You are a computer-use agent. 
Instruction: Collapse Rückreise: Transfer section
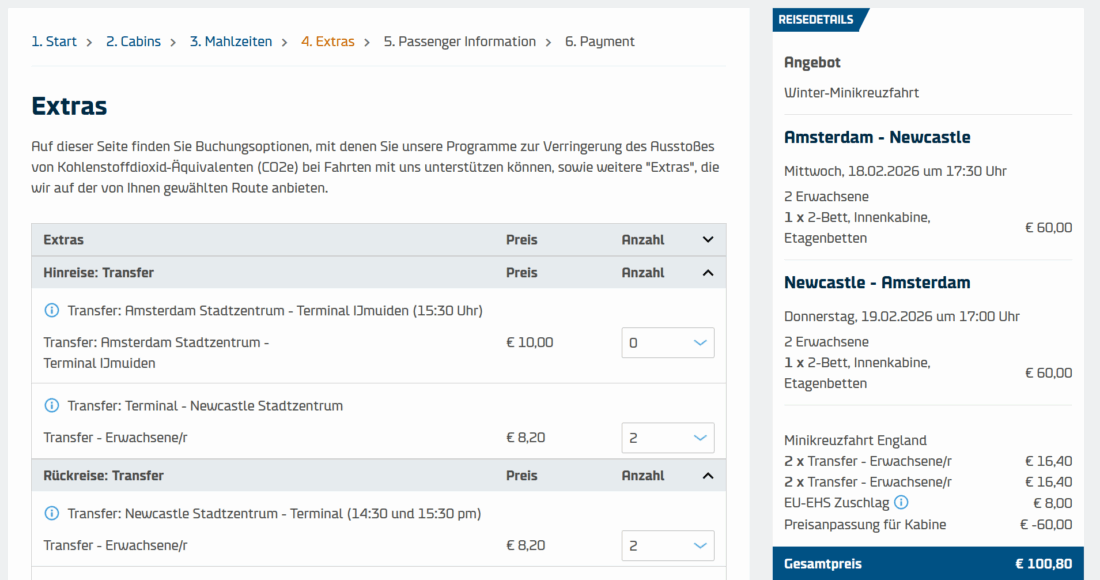(708, 476)
